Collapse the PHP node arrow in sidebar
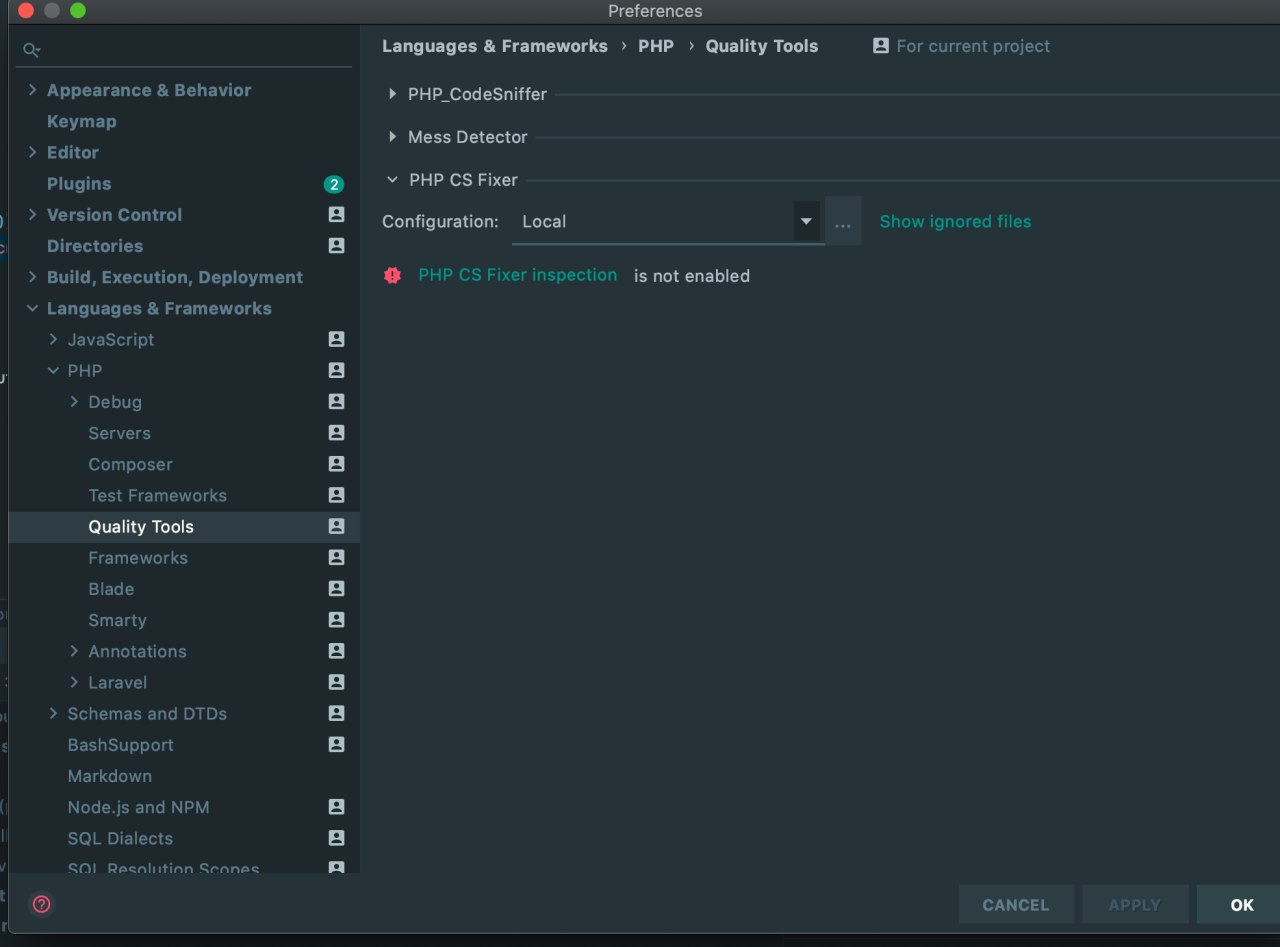Viewport: 1280px width, 947px height. pyautogui.click(x=54, y=371)
